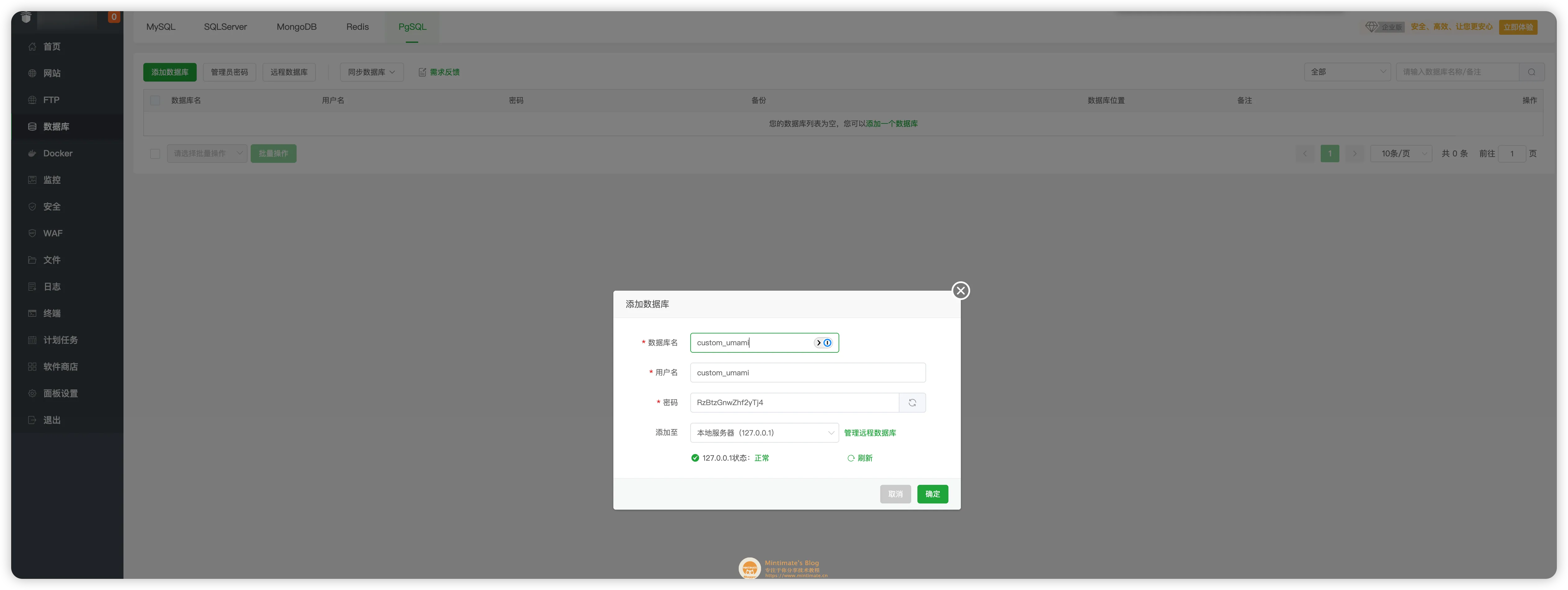Open the 网站 section in the sidebar
Image resolution: width=1568 pixels, height=590 pixels.
click(51, 73)
